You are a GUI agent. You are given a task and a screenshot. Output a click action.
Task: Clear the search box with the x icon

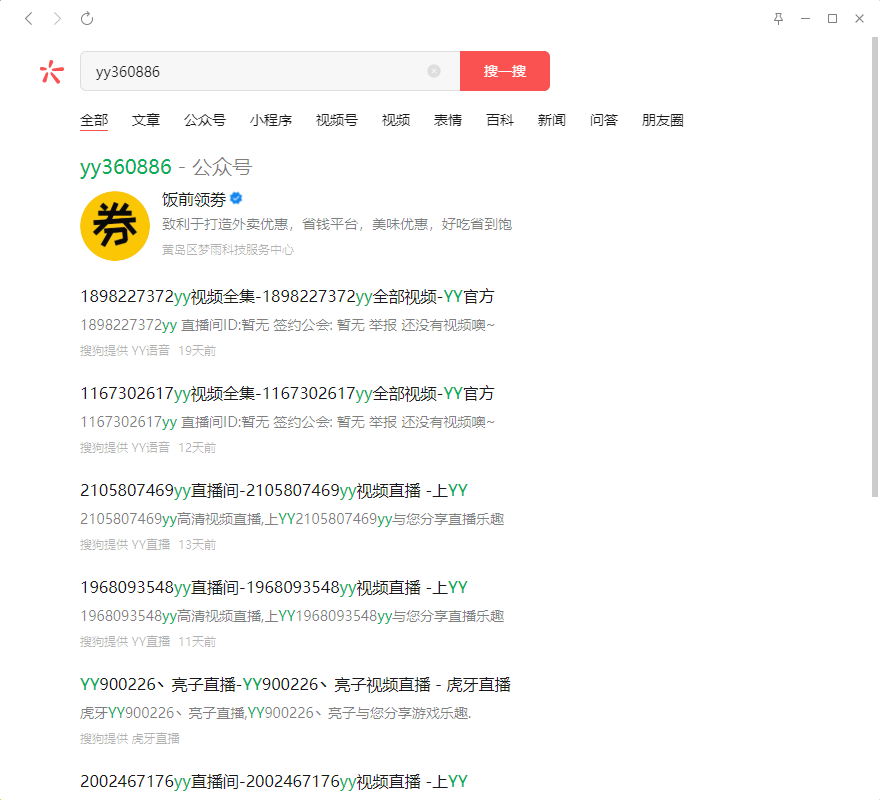(433, 71)
